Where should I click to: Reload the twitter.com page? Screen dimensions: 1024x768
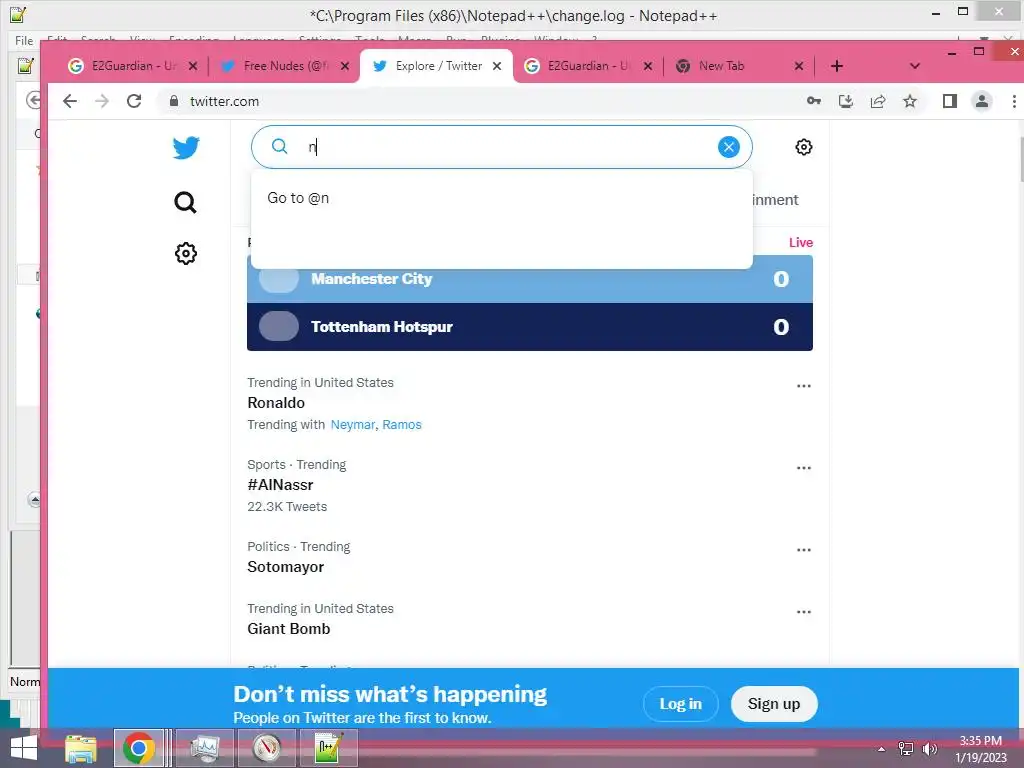(x=134, y=101)
